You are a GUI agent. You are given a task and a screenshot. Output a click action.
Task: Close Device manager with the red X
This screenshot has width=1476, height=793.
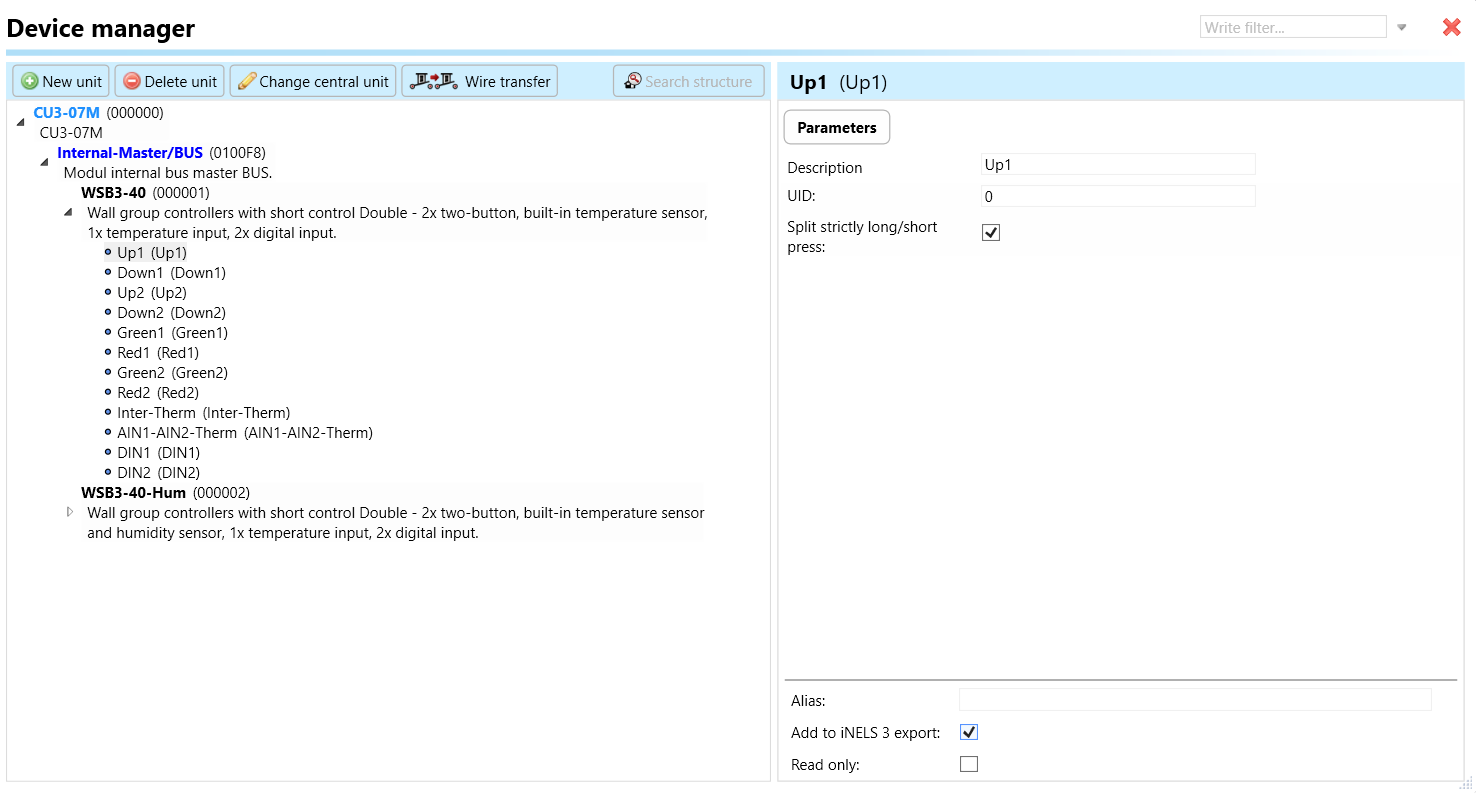tap(1451, 28)
